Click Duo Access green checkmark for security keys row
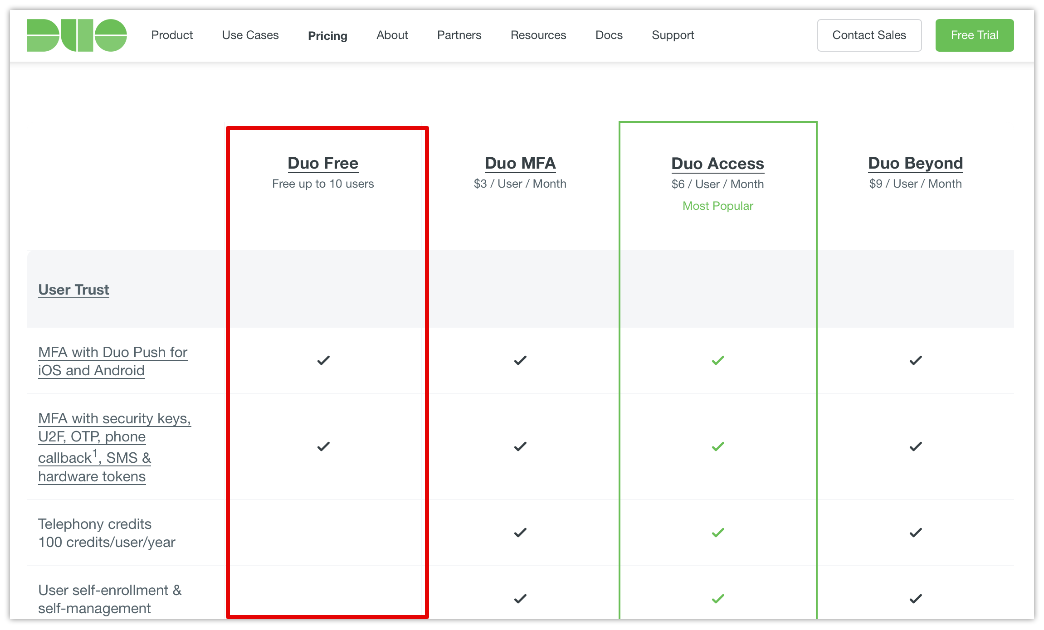The width and height of the screenshot is (1044, 630). click(718, 446)
